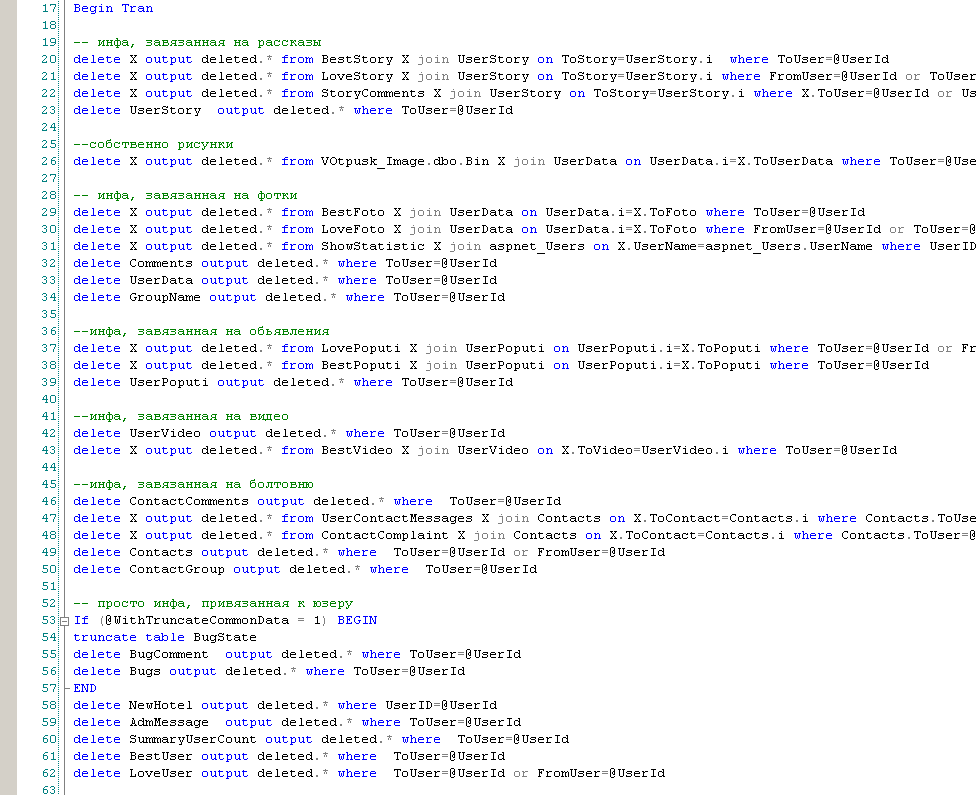Click the comment 'инфа, завязанная на рассказы'
Viewport: 976px width, 795px height.
pos(209,42)
